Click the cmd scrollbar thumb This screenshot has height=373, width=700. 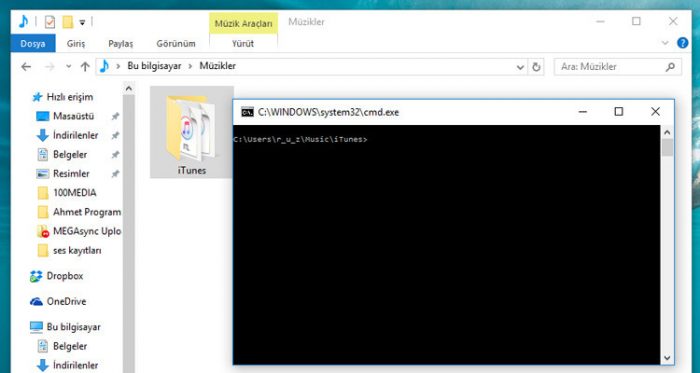(667, 147)
